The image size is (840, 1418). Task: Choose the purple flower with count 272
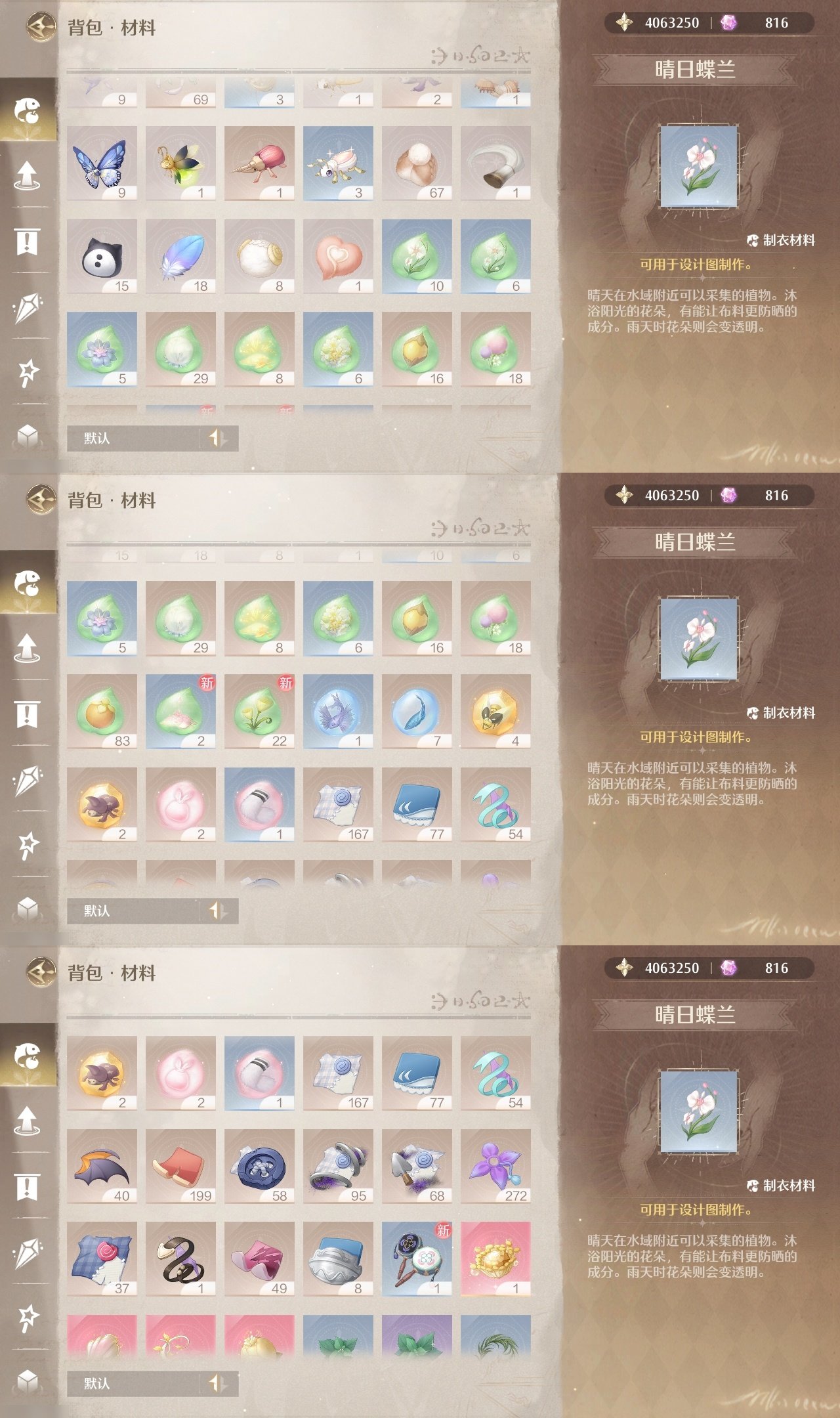(x=495, y=1167)
